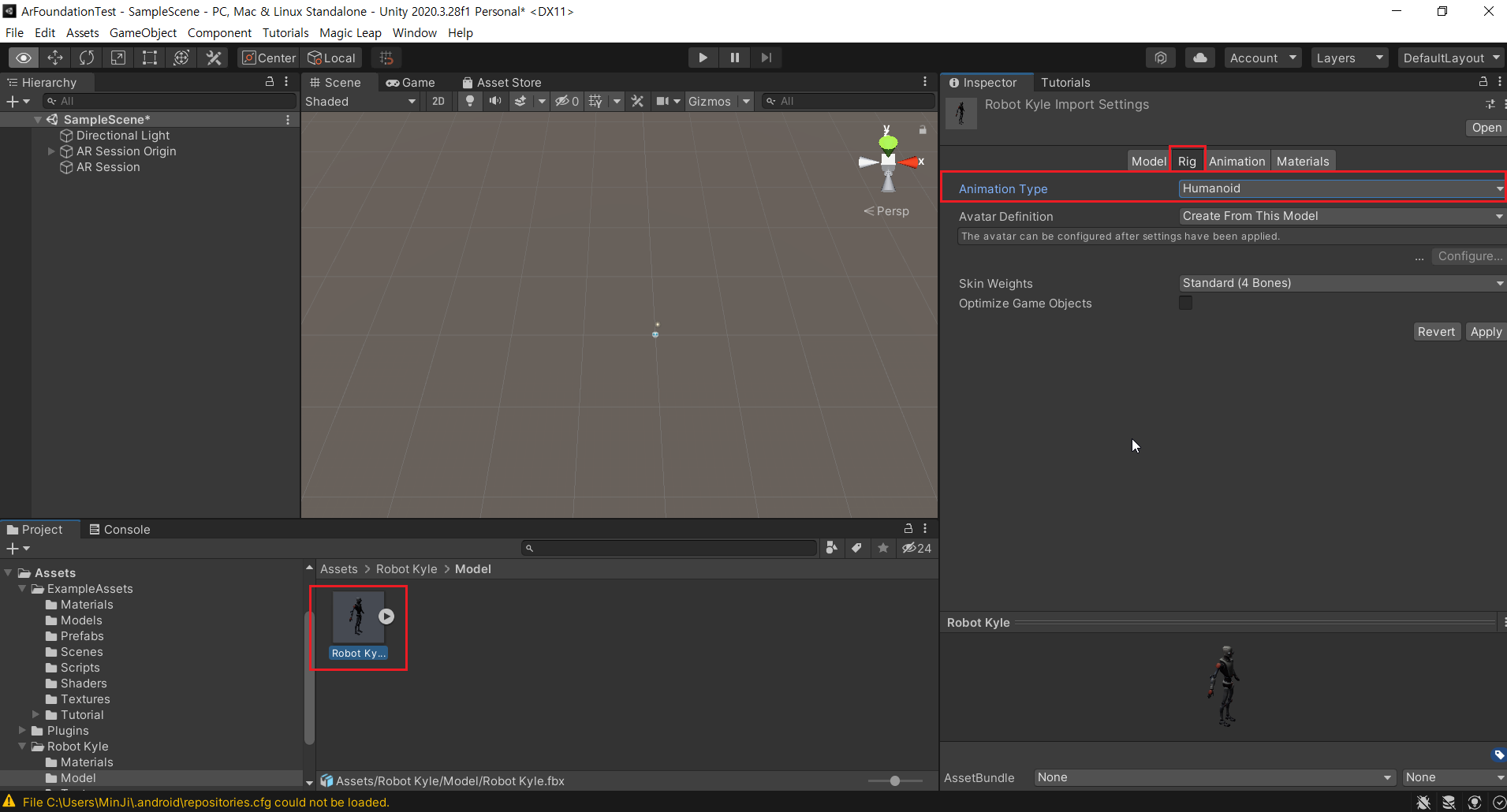
Task: Switch to the Asset Store tab
Action: click(502, 82)
